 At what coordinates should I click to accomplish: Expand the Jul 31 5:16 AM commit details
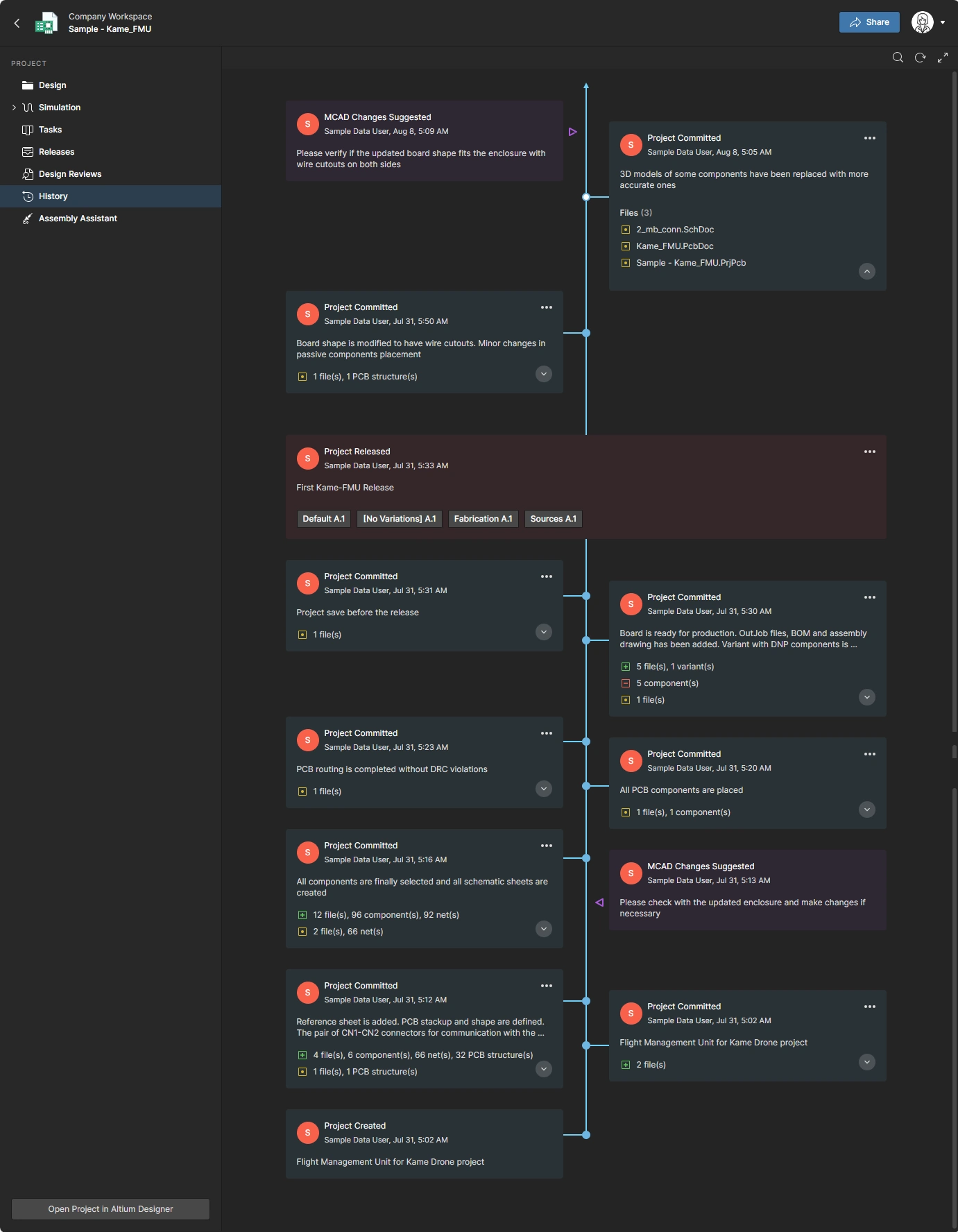544,929
